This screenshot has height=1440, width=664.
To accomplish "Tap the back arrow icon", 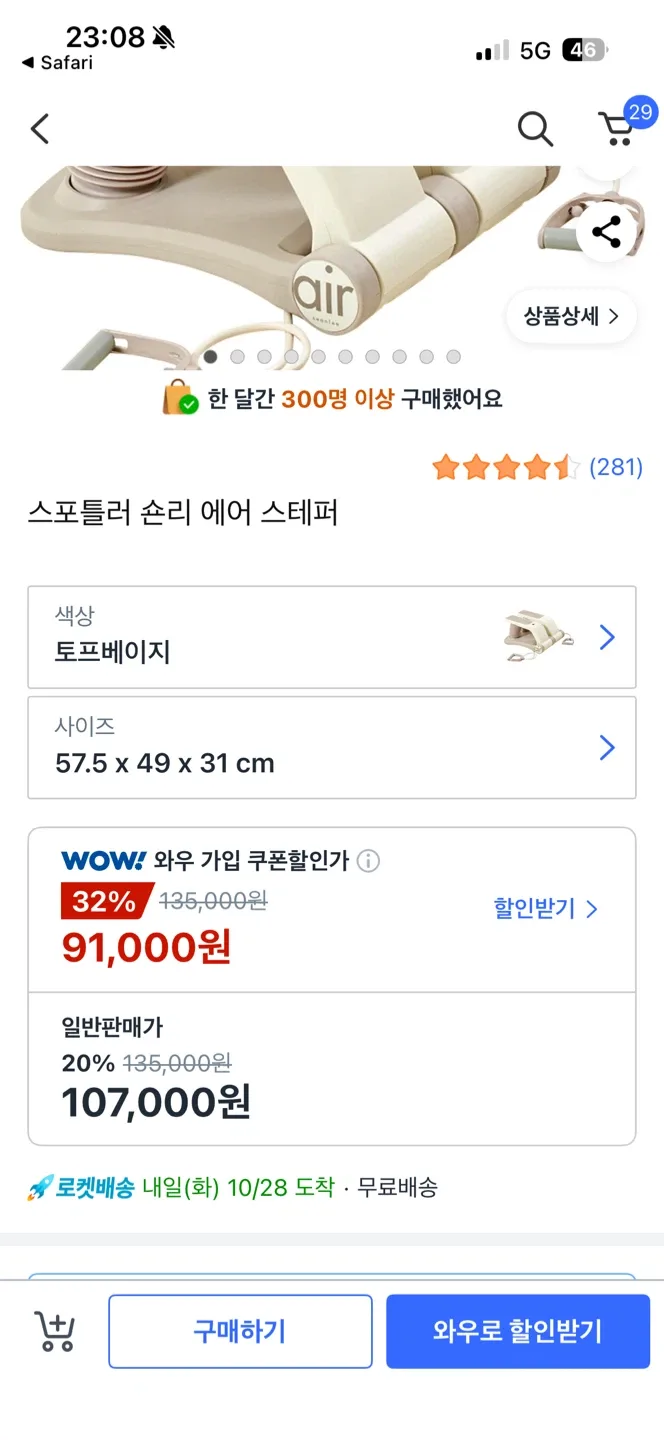I will pyautogui.click(x=40, y=129).
